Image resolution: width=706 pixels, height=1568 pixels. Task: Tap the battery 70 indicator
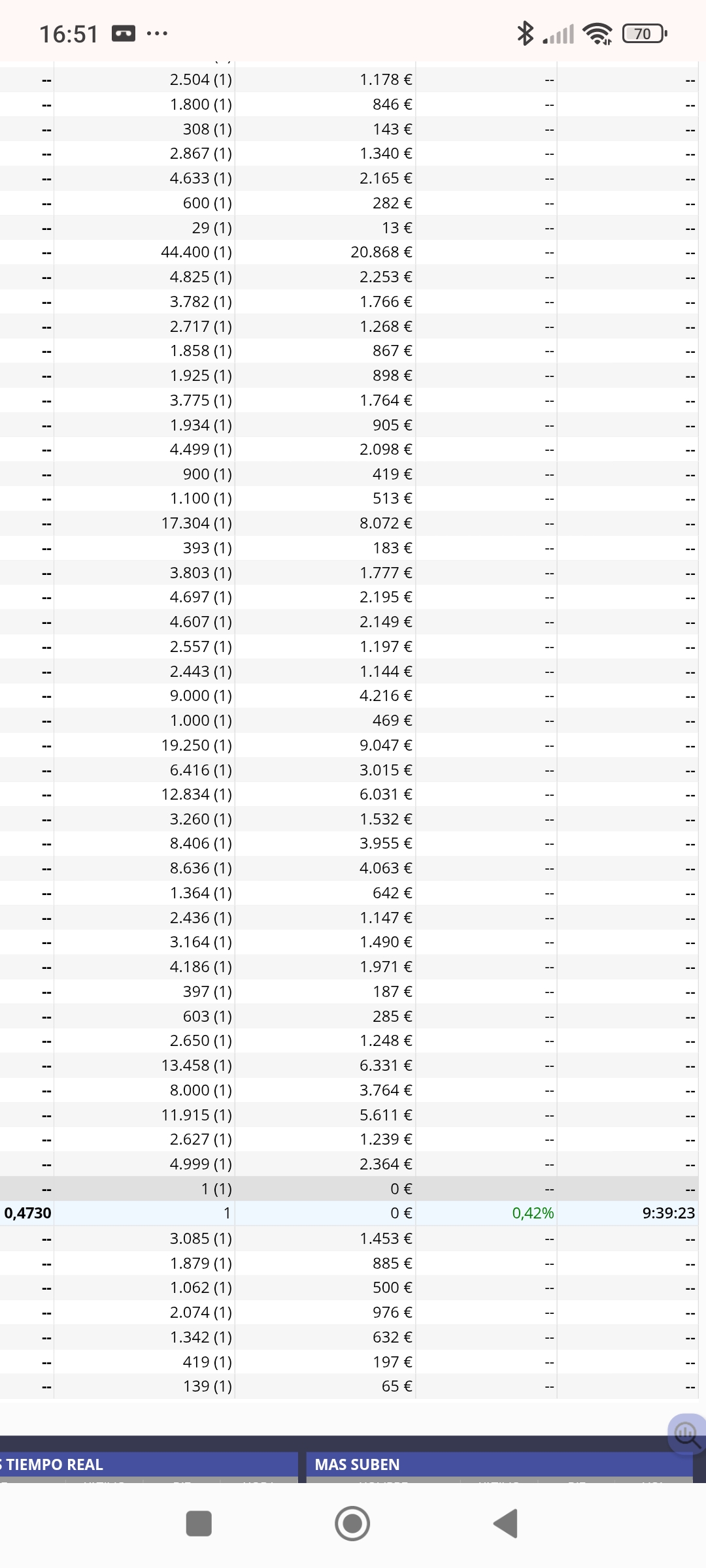[x=644, y=33]
